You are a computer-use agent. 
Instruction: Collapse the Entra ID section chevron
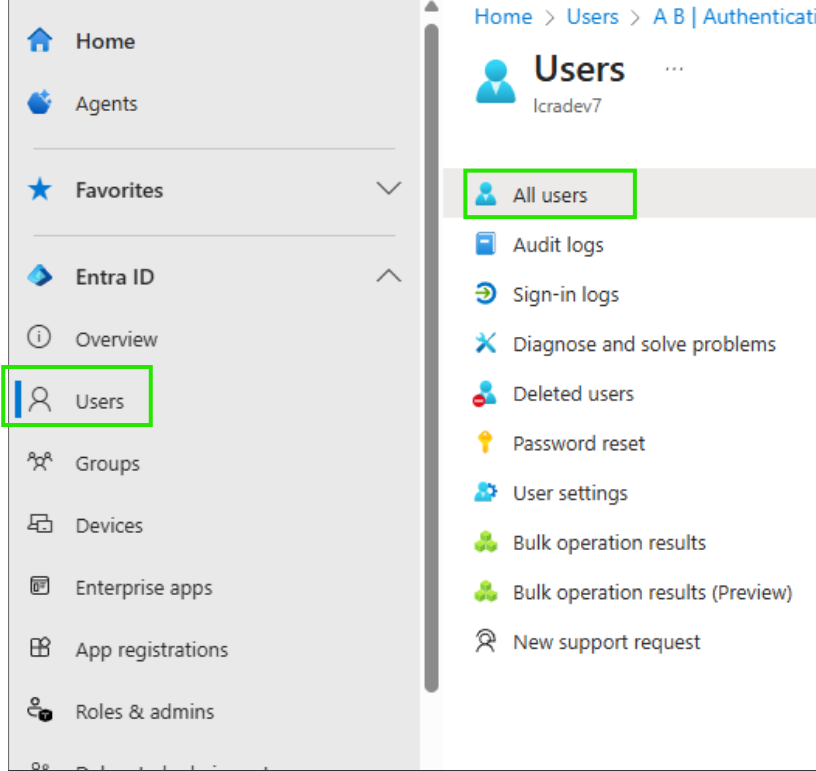click(x=389, y=275)
